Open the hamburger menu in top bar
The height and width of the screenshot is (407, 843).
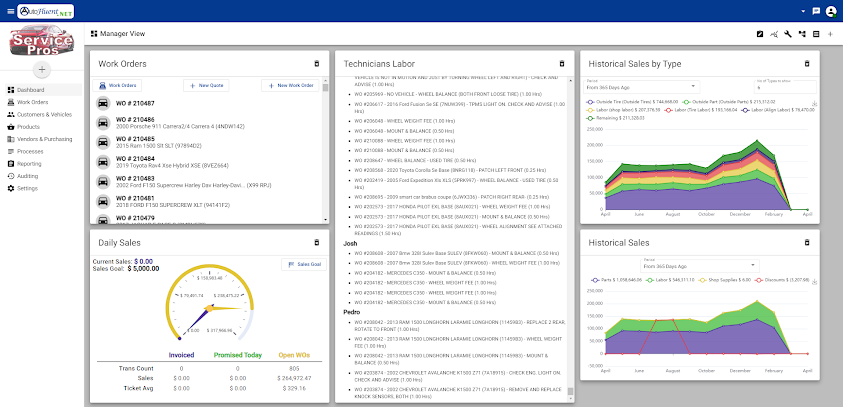11,11
